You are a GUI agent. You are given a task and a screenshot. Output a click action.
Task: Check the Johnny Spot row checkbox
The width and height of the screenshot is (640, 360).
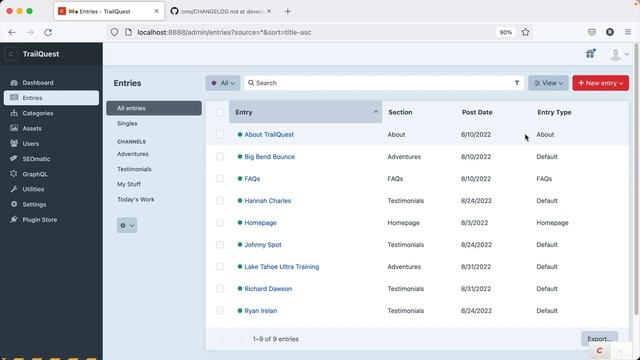pyautogui.click(x=220, y=244)
